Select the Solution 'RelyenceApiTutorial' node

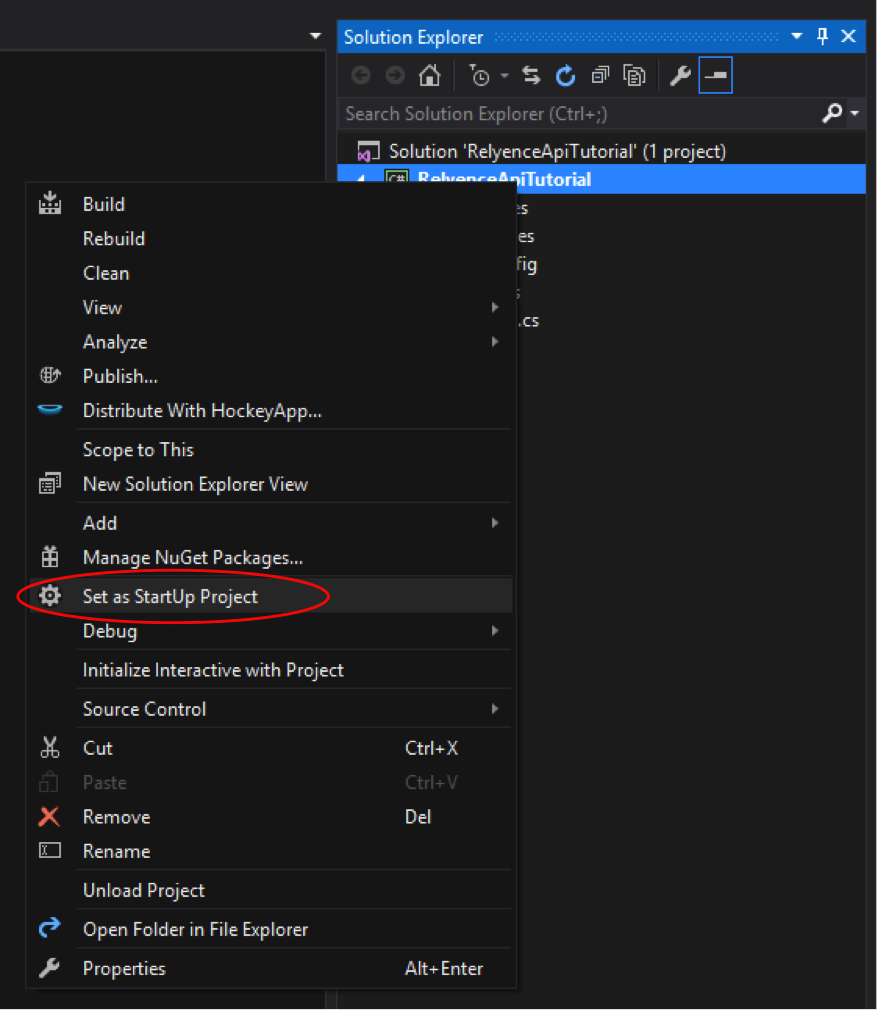pyautogui.click(x=556, y=151)
